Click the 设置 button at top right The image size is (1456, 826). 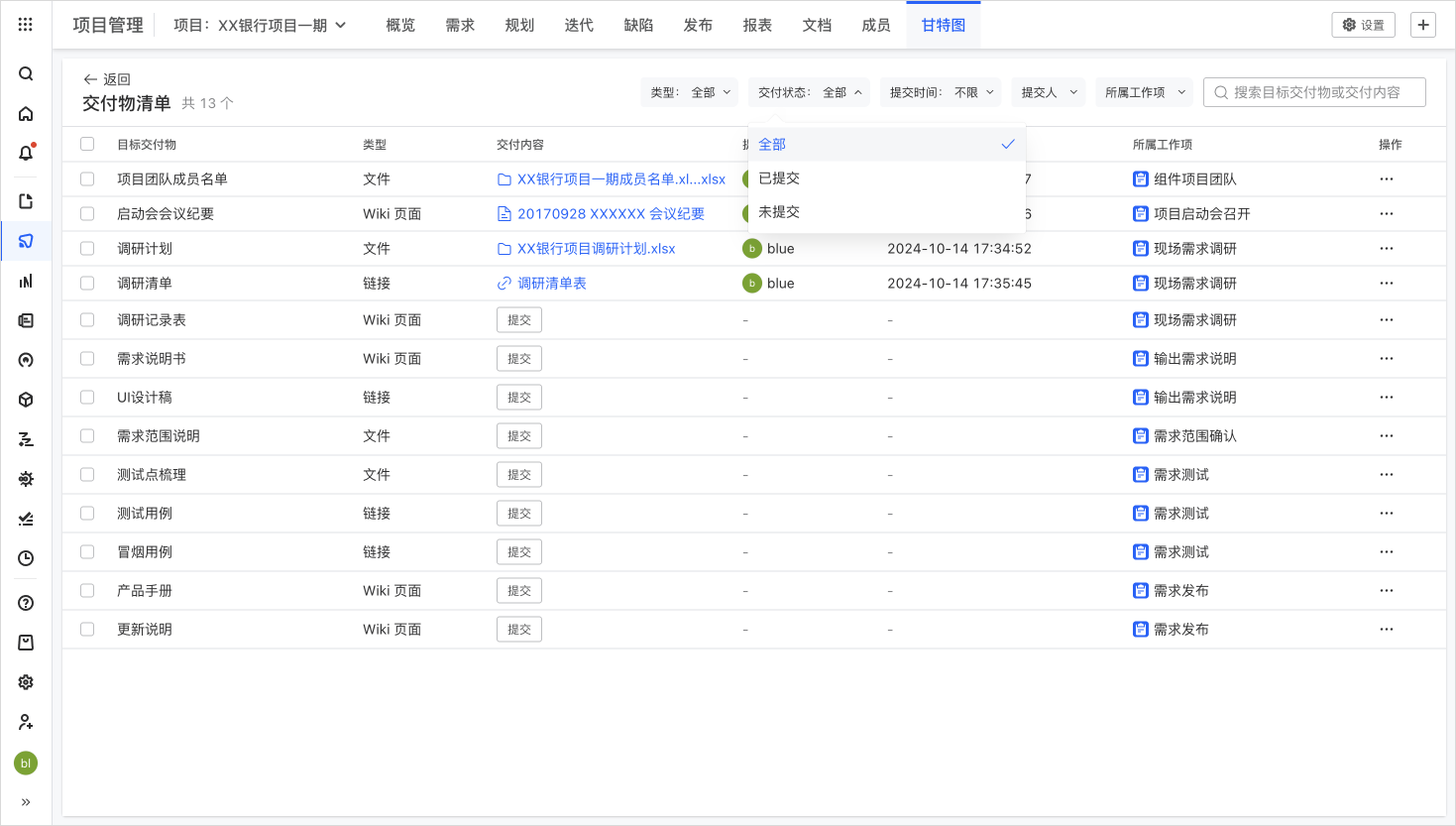pos(1364,25)
